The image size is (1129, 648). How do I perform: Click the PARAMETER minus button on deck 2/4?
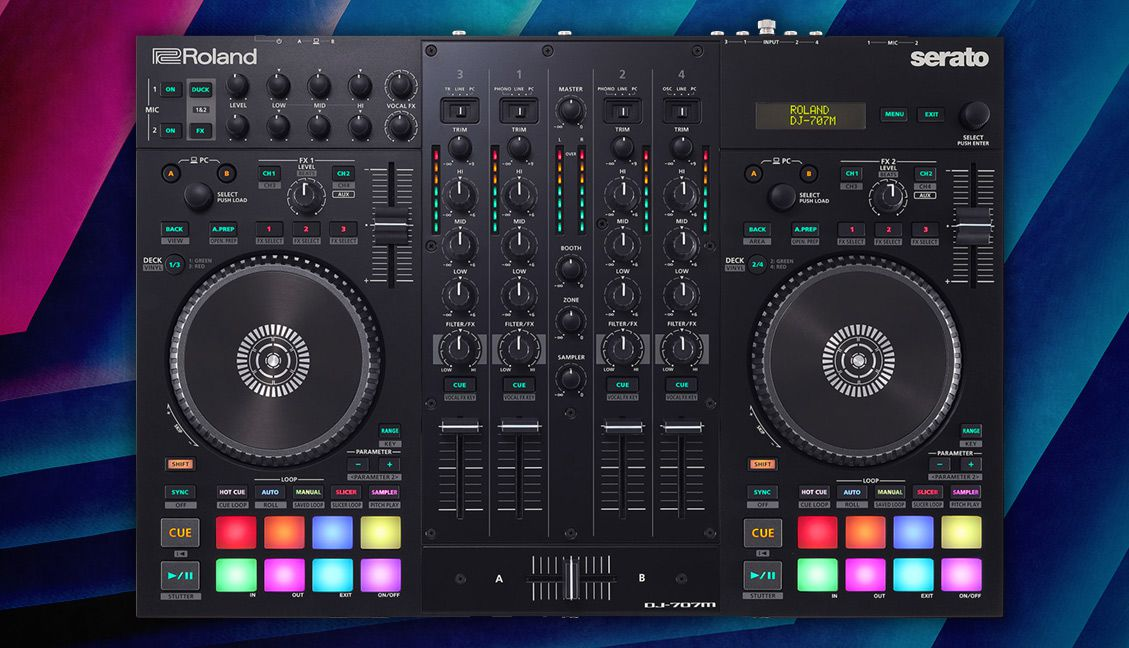[x=940, y=465]
